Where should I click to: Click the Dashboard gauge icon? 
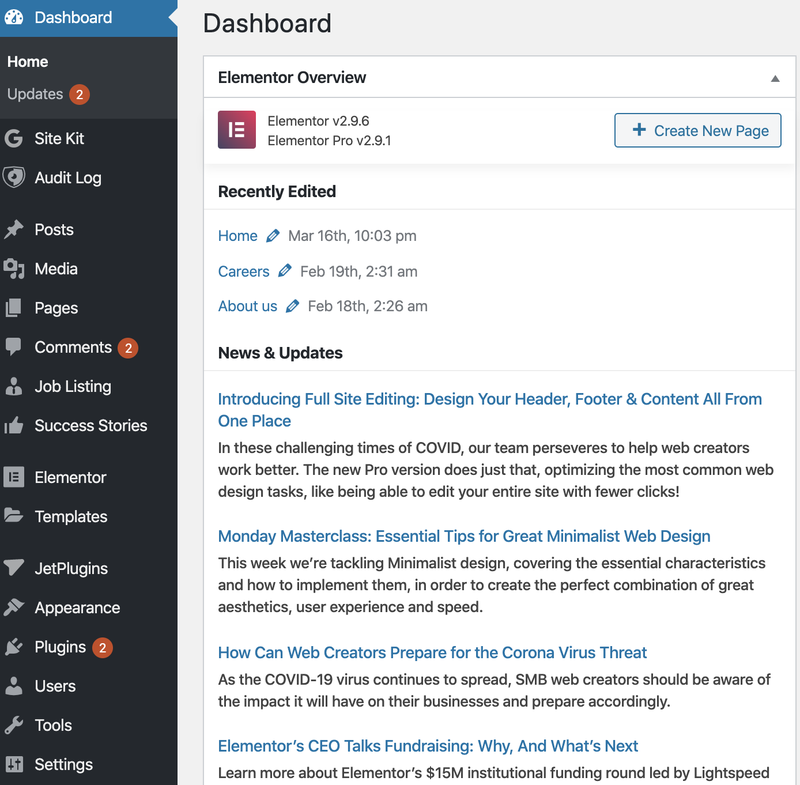pyautogui.click(x=14, y=17)
